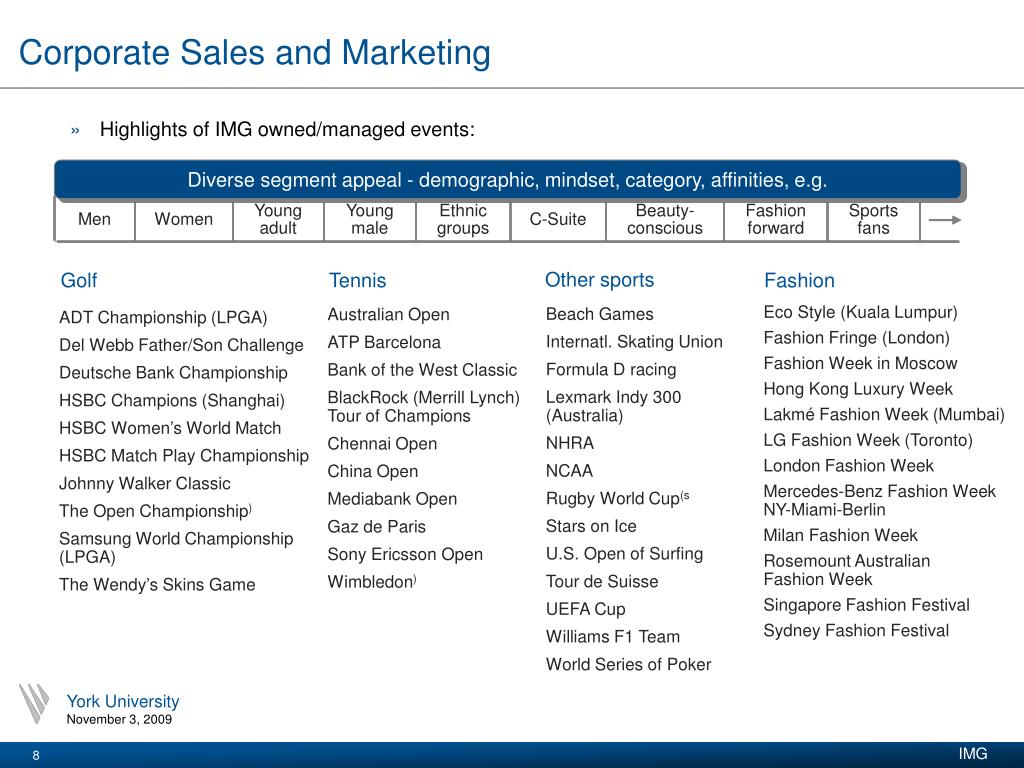Click Lexmark Indy 300 (Australia) entry
The image size is (1024, 768).
[x=613, y=406]
